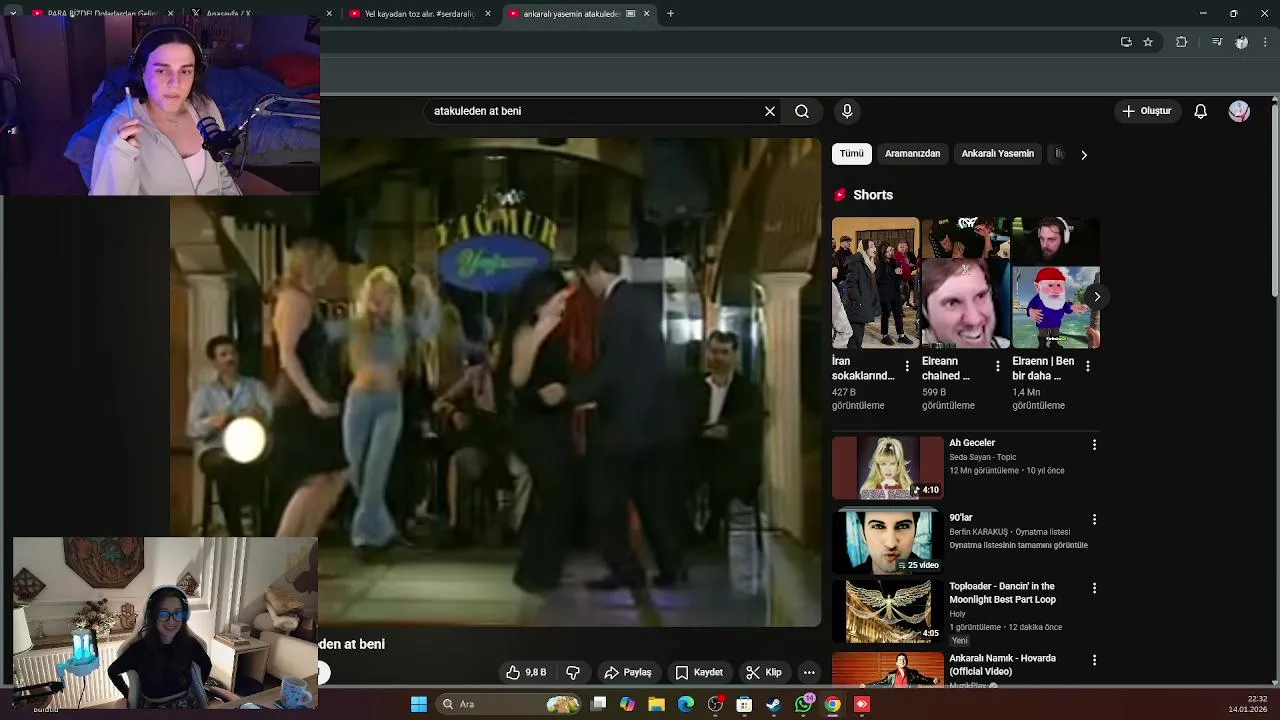The width and height of the screenshot is (1280, 720).
Task: Open YouTube notifications bell
Action: click(1201, 111)
